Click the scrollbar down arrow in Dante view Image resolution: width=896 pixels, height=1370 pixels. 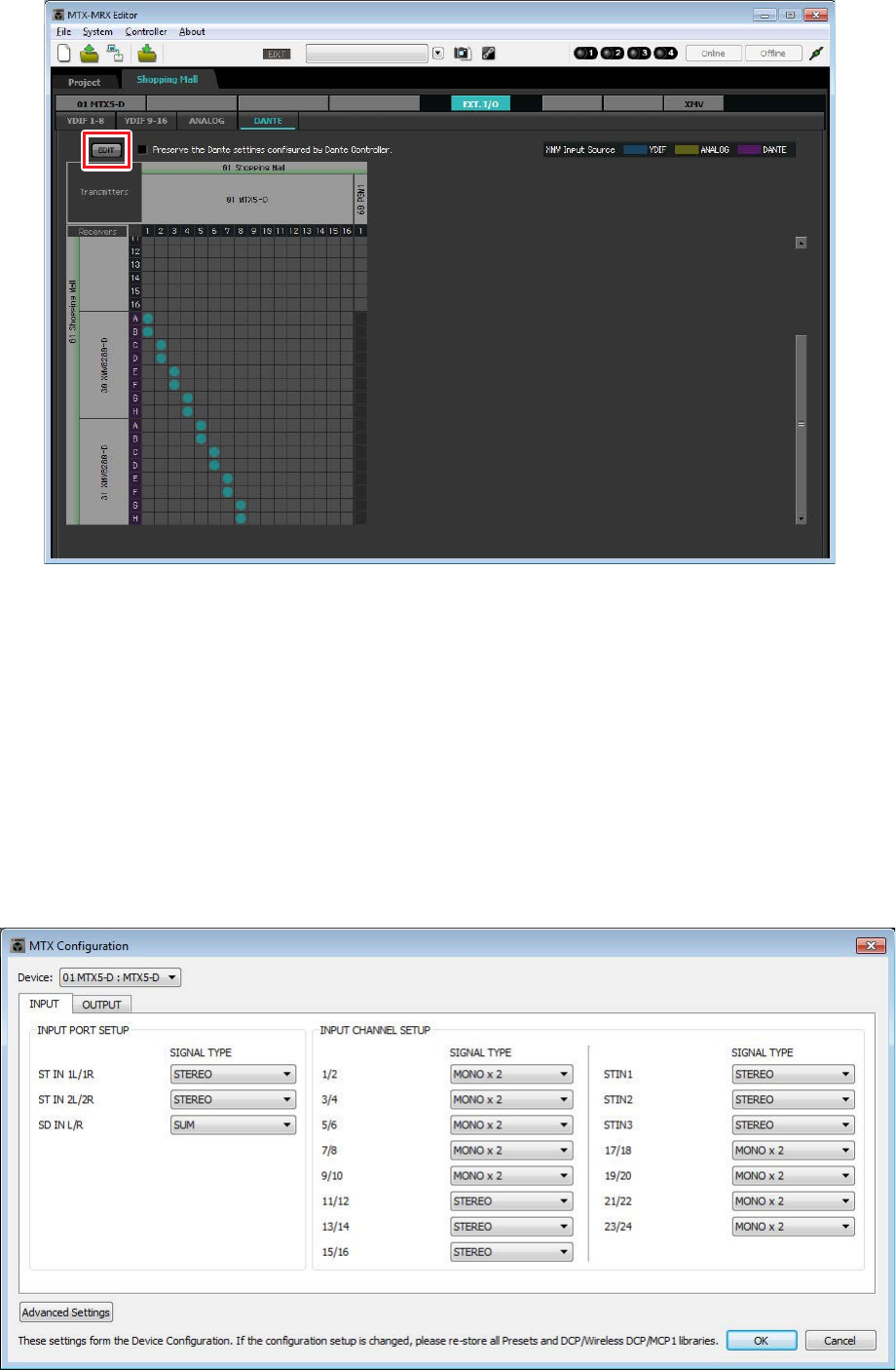click(x=802, y=519)
